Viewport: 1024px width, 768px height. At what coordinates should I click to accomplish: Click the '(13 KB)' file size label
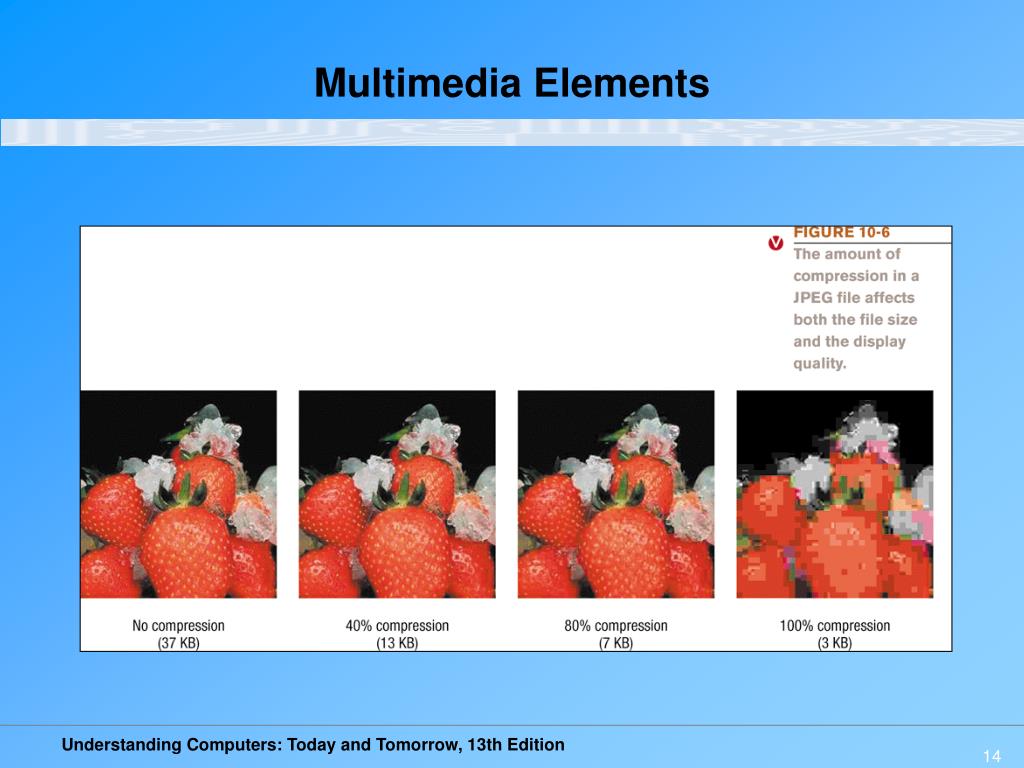pyautogui.click(x=397, y=643)
